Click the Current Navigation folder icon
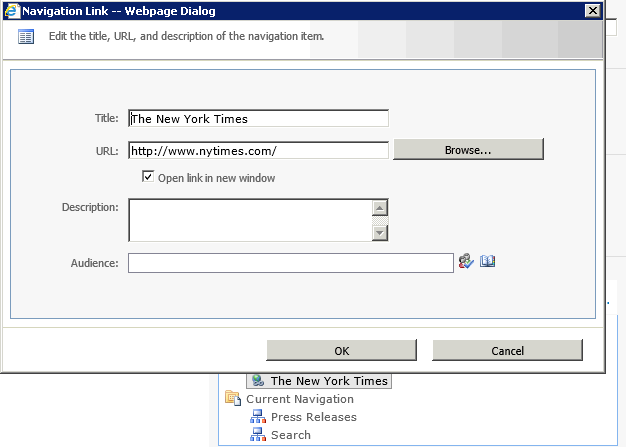 [233, 398]
